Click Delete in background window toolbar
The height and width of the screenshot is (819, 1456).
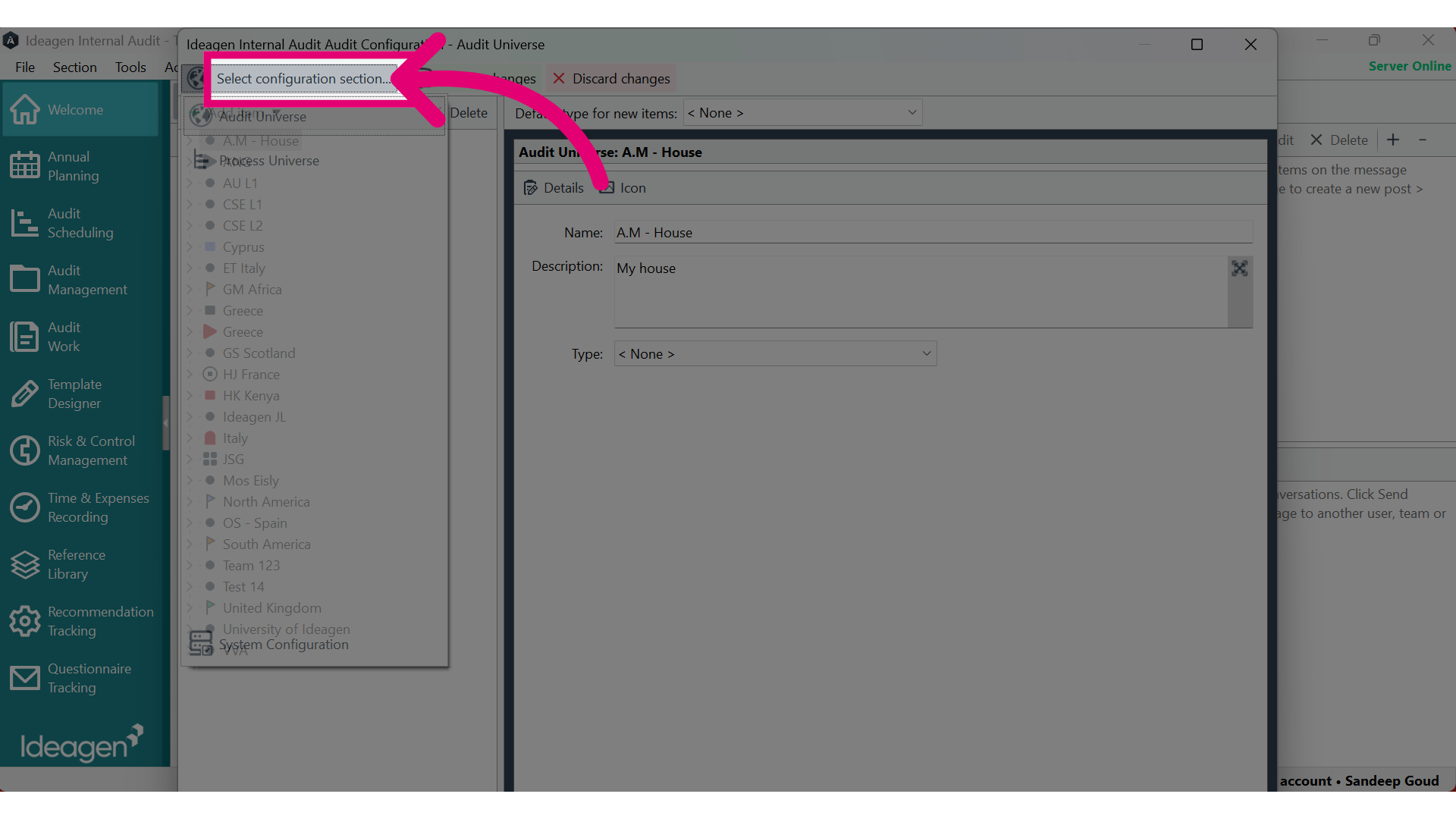pyautogui.click(x=1339, y=140)
